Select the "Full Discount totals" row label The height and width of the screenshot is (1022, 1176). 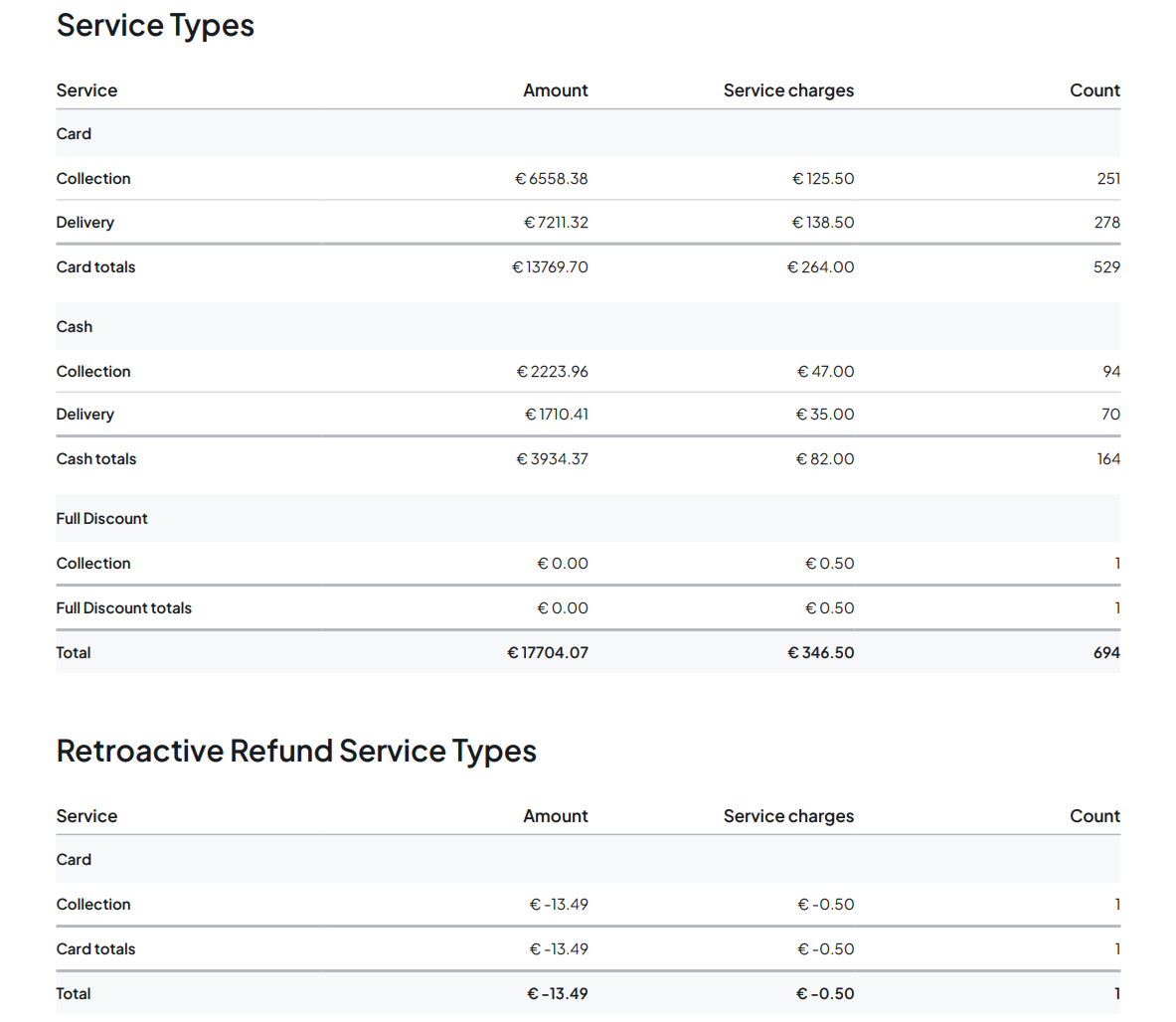point(123,608)
